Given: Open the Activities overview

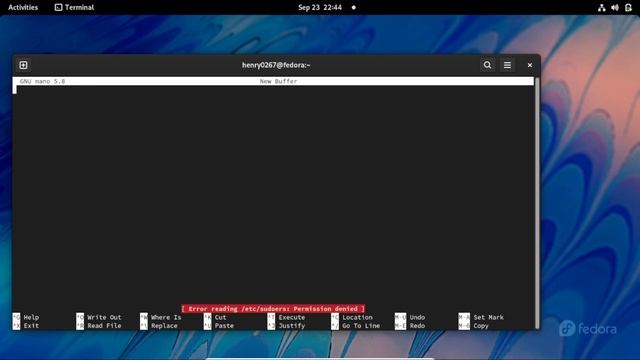Looking at the screenshot, I should pyautogui.click(x=23, y=7).
